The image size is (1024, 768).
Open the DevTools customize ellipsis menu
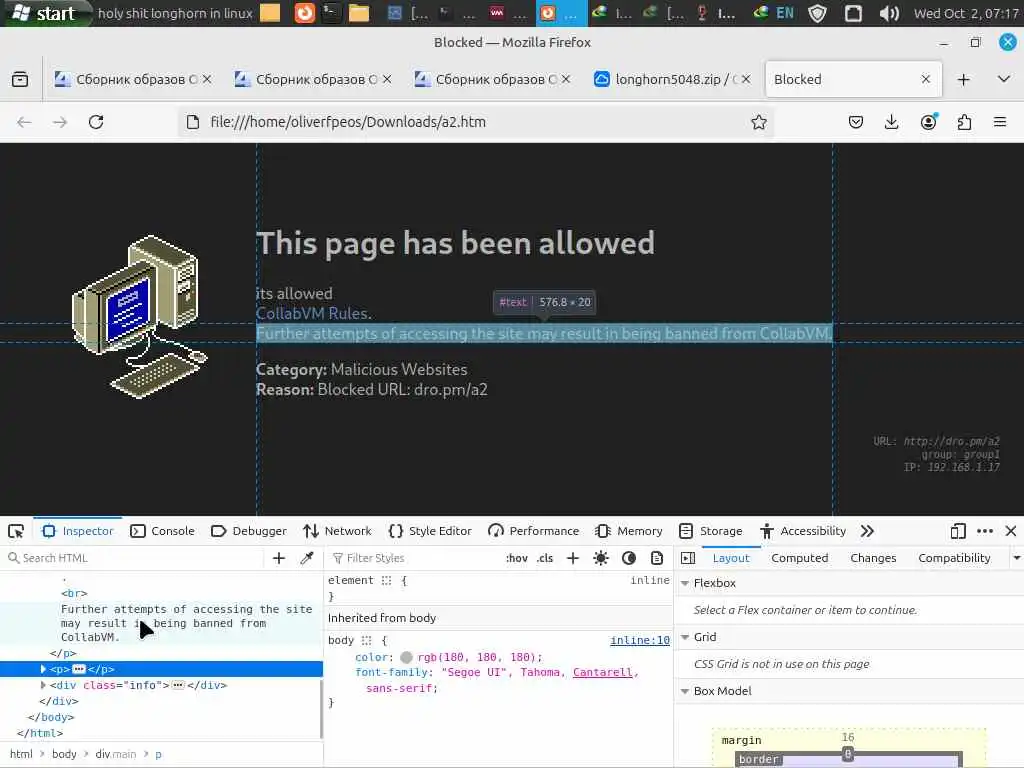(985, 531)
